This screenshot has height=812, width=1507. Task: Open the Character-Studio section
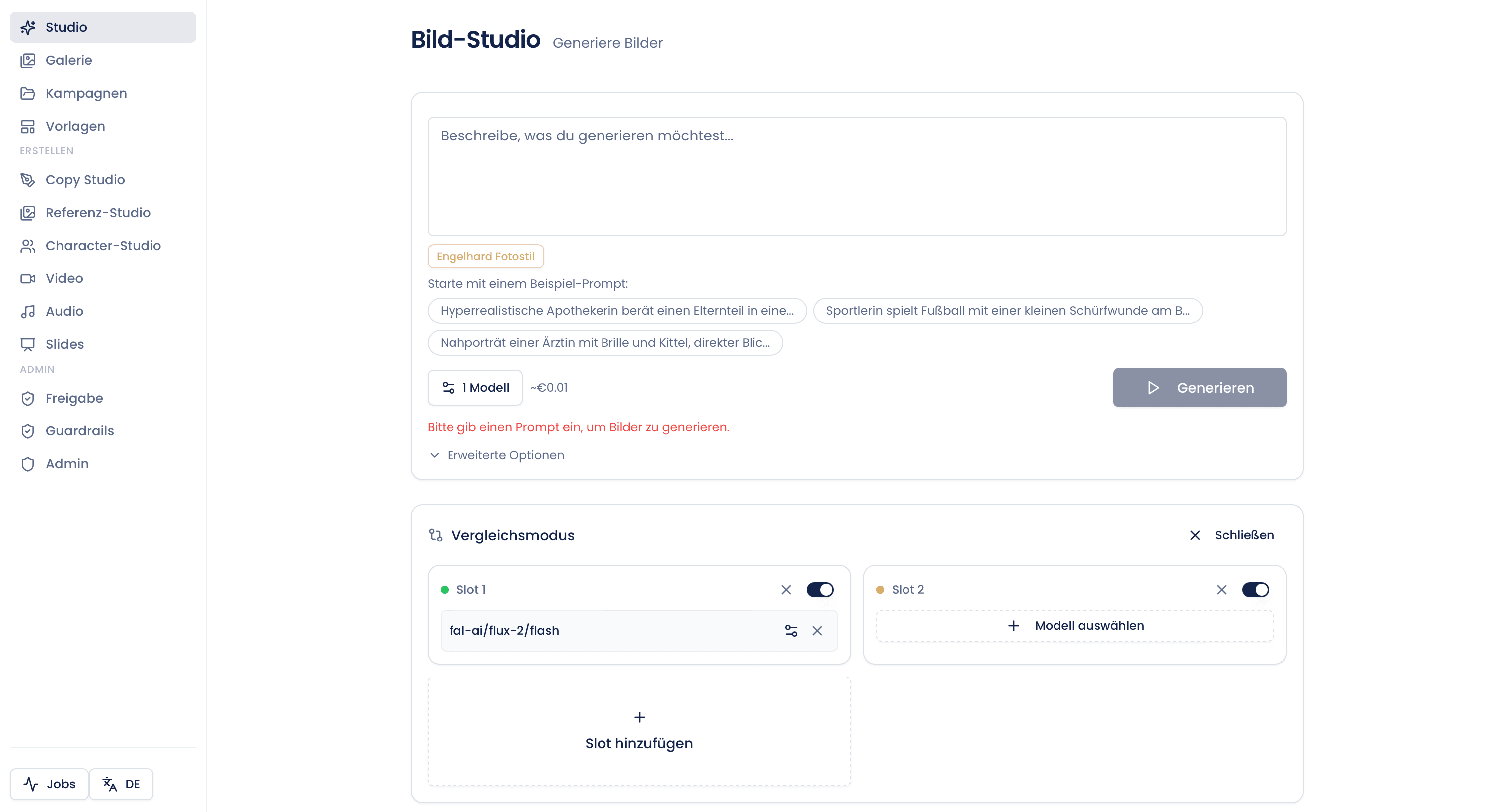(103, 246)
